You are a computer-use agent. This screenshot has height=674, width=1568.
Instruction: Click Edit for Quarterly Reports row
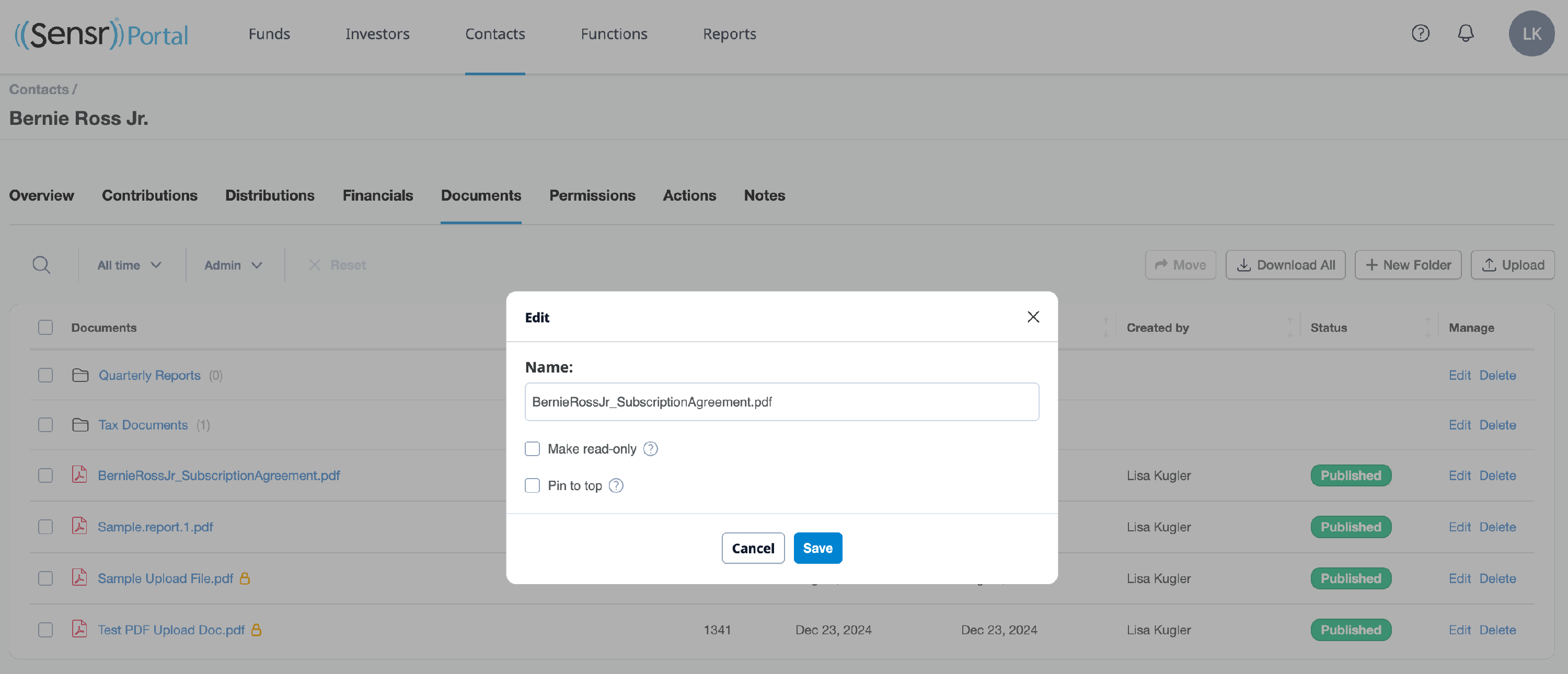tap(1459, 375)
